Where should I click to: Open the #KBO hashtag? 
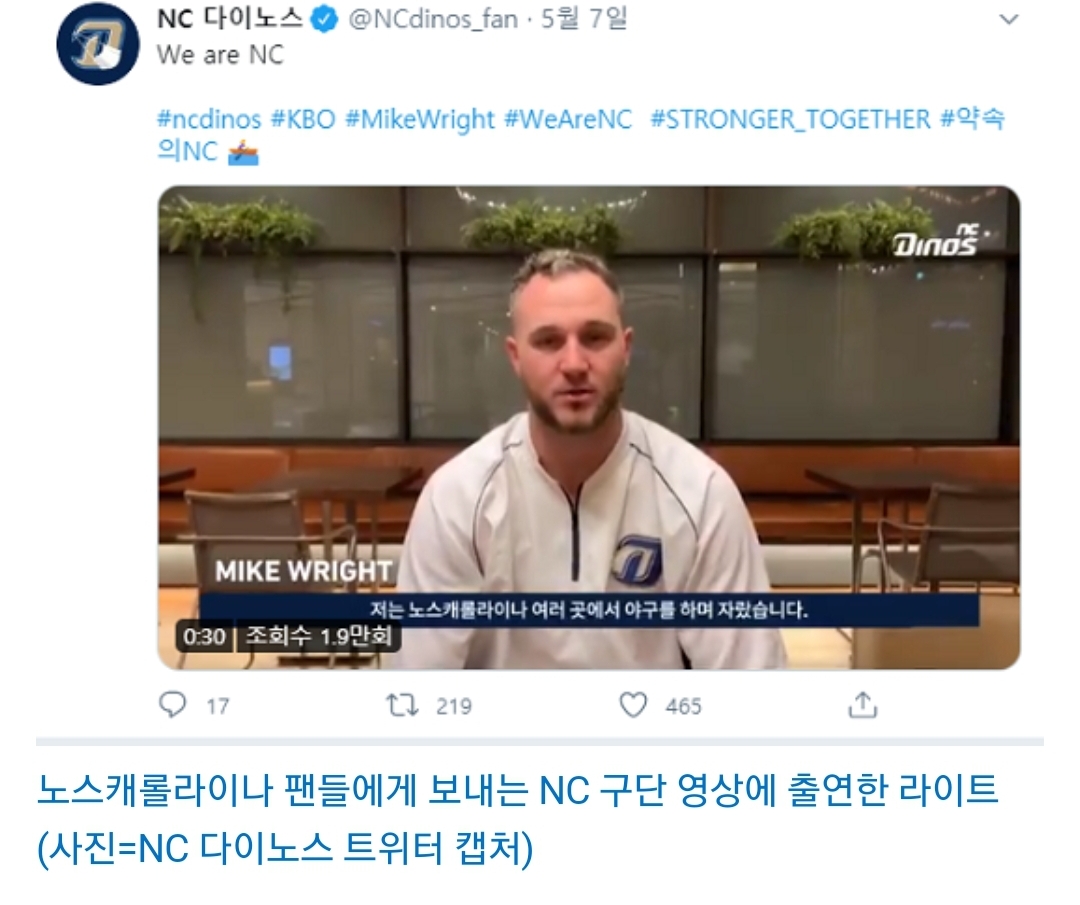pyautogui.click(x=303, y=119)
